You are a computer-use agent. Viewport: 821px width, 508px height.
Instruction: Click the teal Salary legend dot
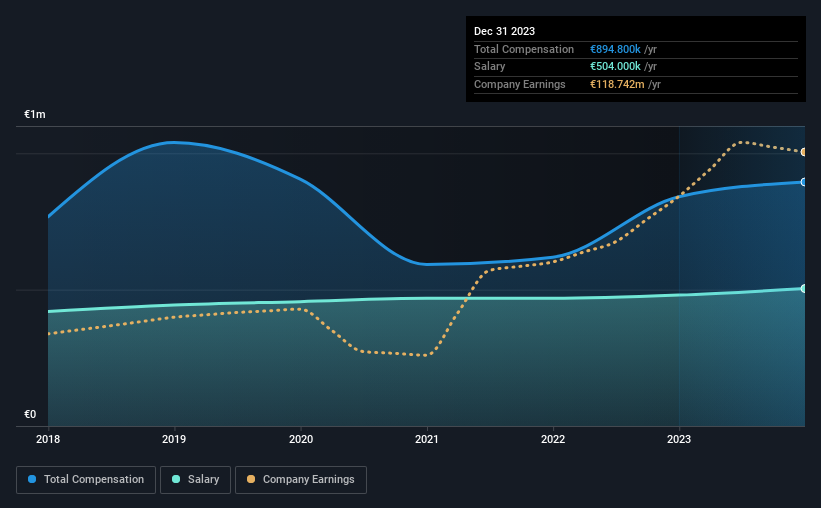point(176,479)
